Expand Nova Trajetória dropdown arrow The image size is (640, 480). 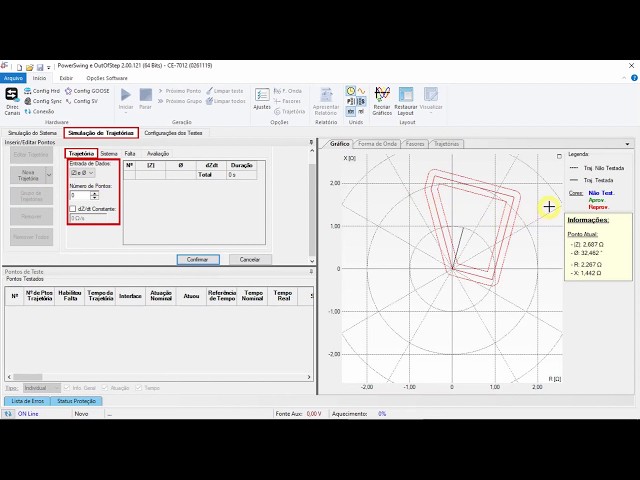[49, 175]
